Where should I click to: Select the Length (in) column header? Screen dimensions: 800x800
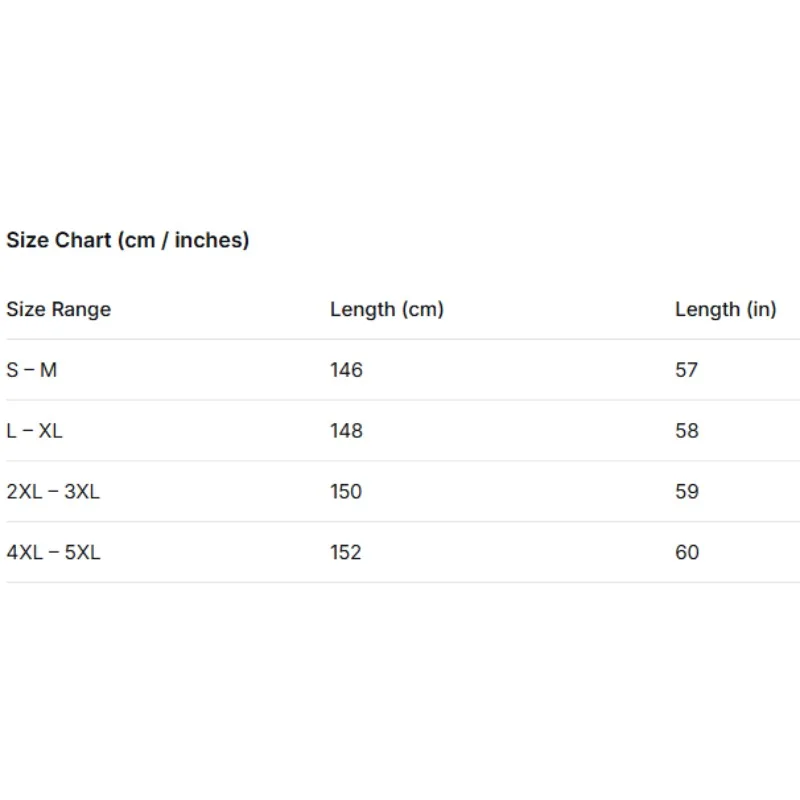pyautogui.click(x=726, y=309)
